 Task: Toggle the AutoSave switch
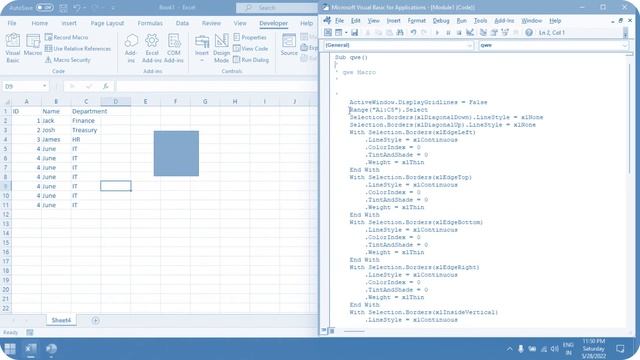coord(44,8)
